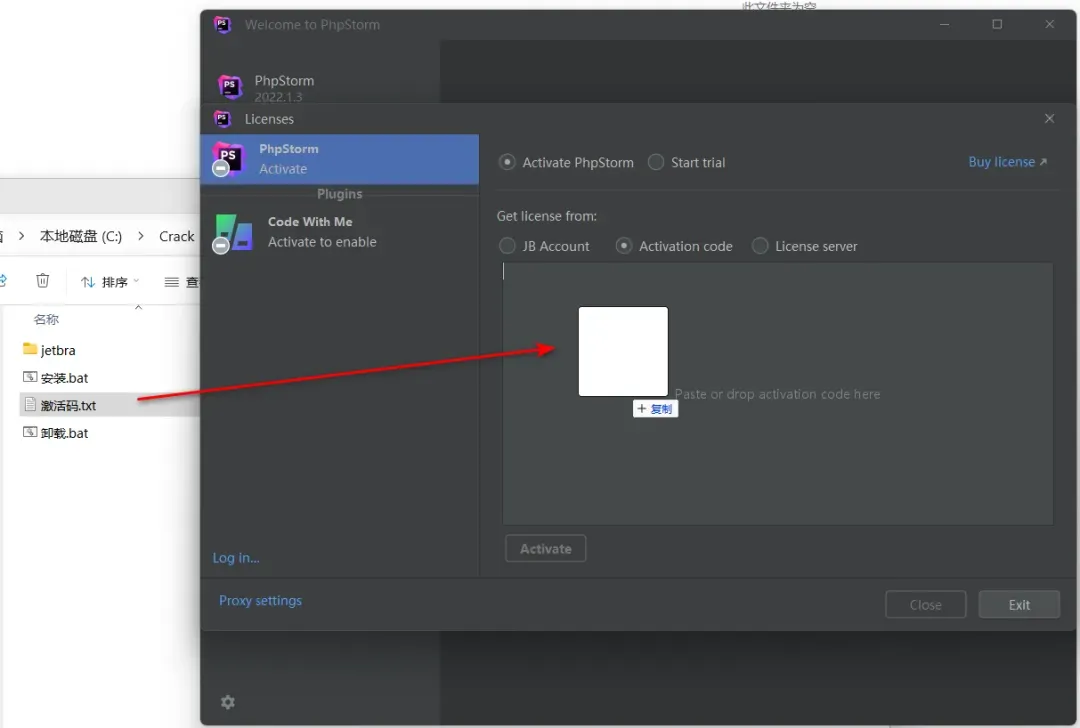Screen dimensions: 1080x728
Task: Click the Licenses dialog title icon
Action: [222, 118]
